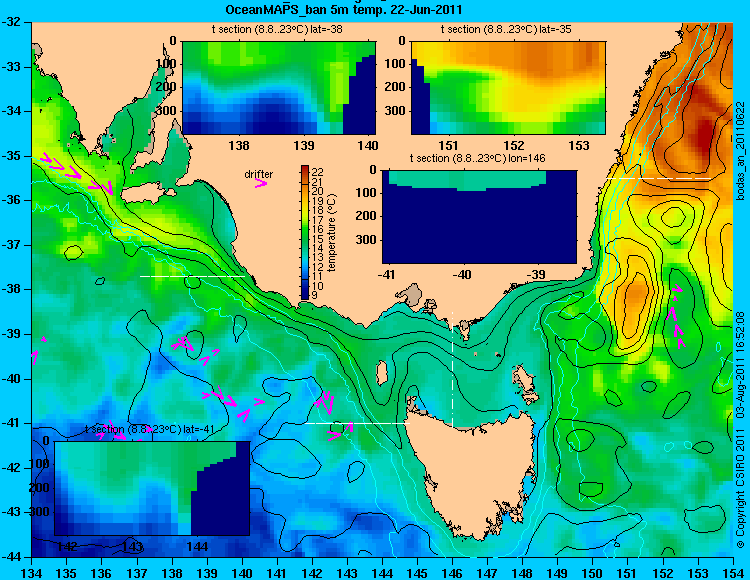
Task: Select the 9 tick on the color bar
Action: click(314, 295)
